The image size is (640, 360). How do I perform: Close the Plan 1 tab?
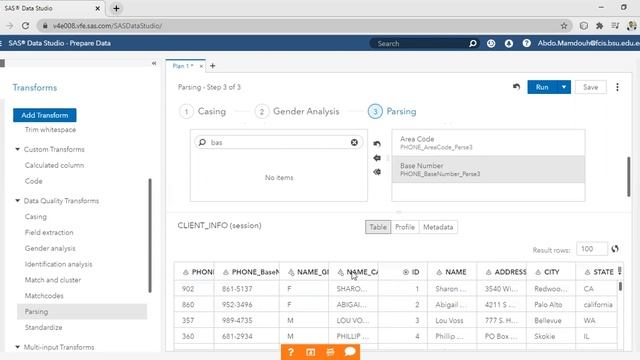point(201,66)
